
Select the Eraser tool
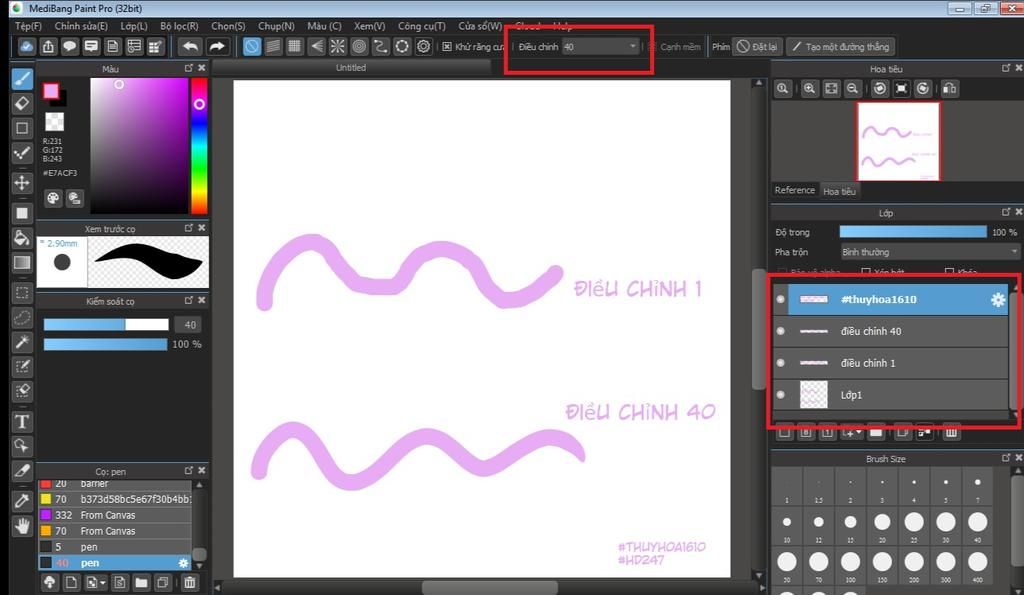tap(22, 103)
